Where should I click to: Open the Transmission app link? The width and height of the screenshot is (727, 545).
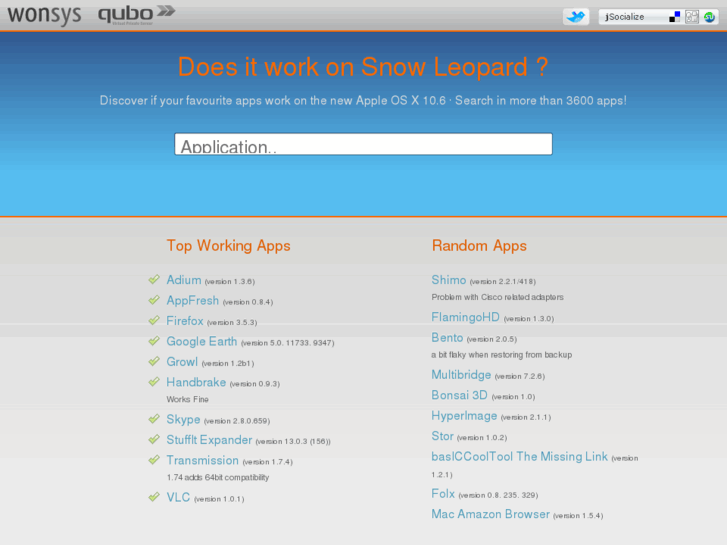pyautogui.click(x=203, y=460)
